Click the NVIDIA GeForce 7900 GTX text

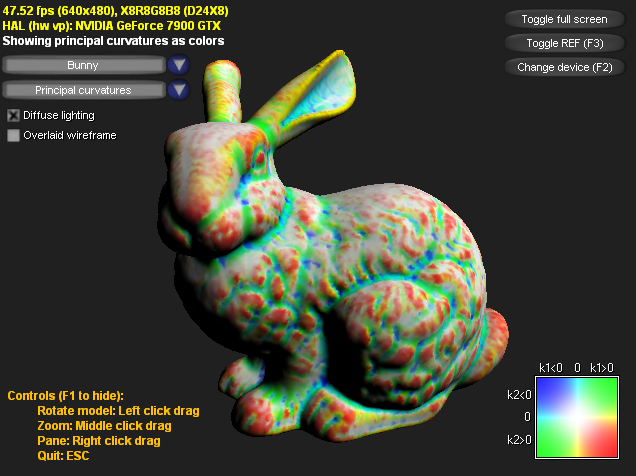[148, 26]
